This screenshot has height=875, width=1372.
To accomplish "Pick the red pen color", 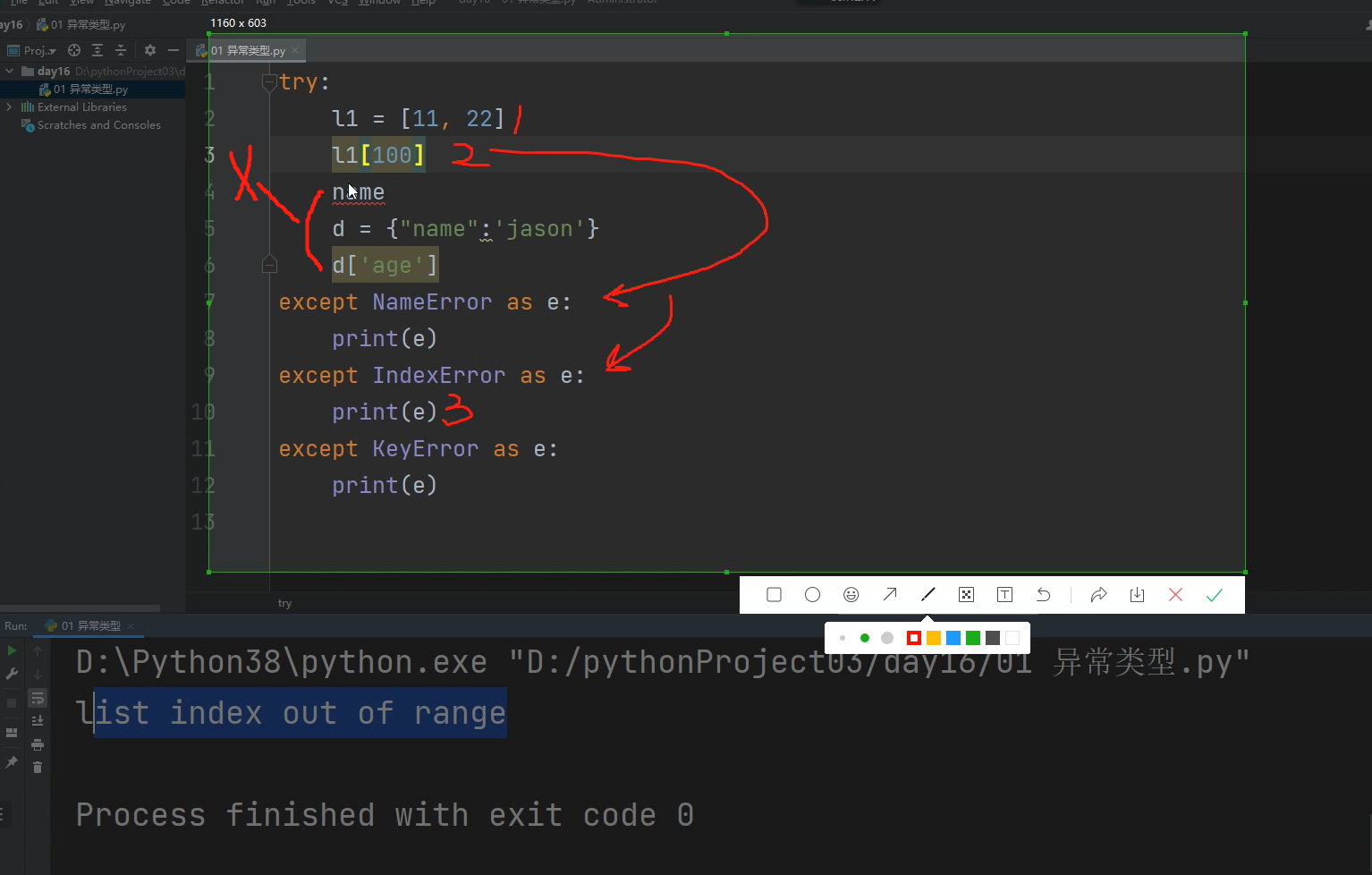I will click(914, 638).
